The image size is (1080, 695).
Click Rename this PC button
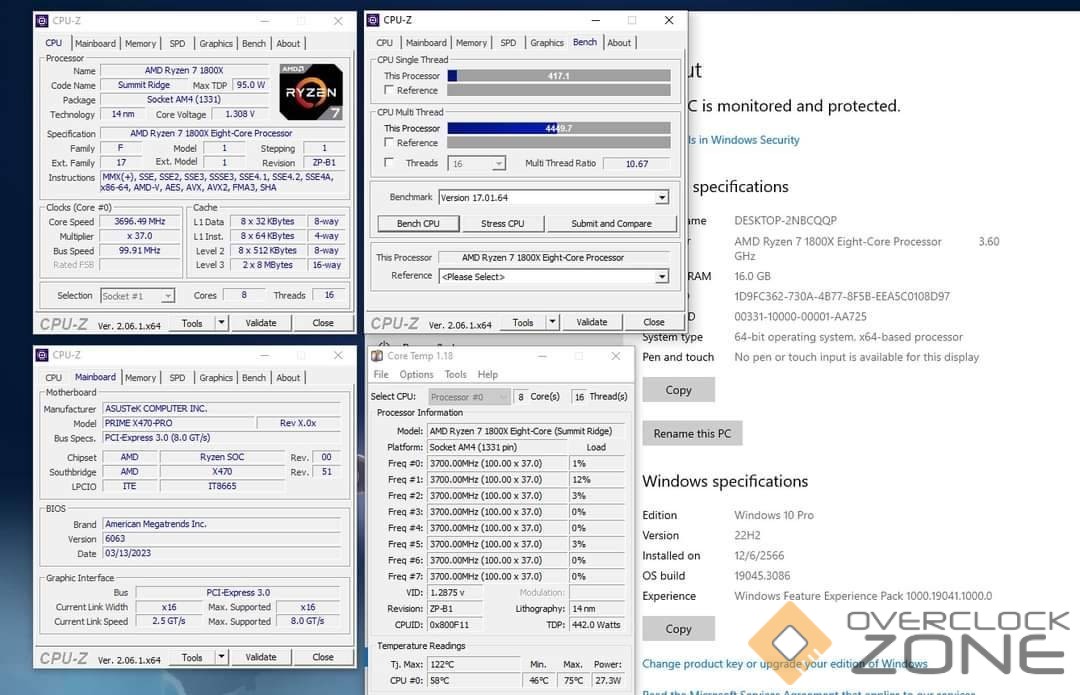point(692,433)
